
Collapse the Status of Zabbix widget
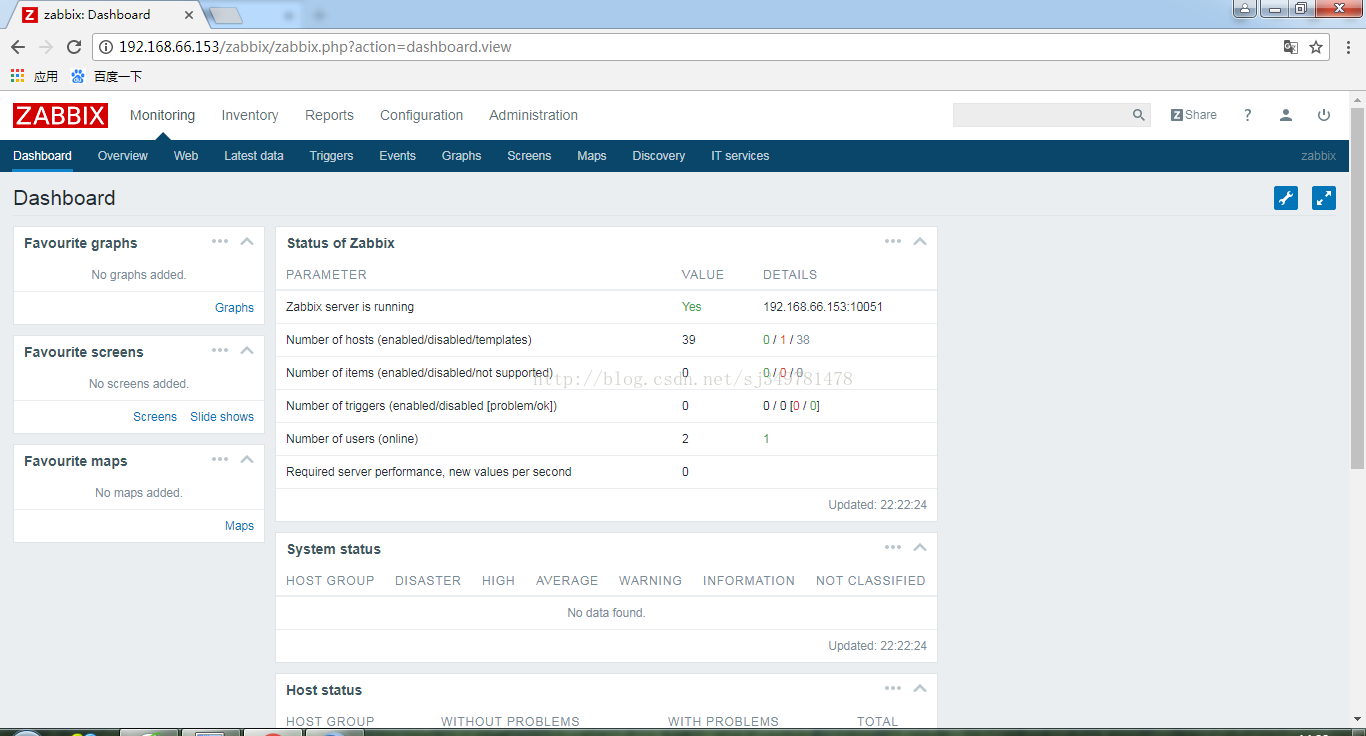point(920,241)
